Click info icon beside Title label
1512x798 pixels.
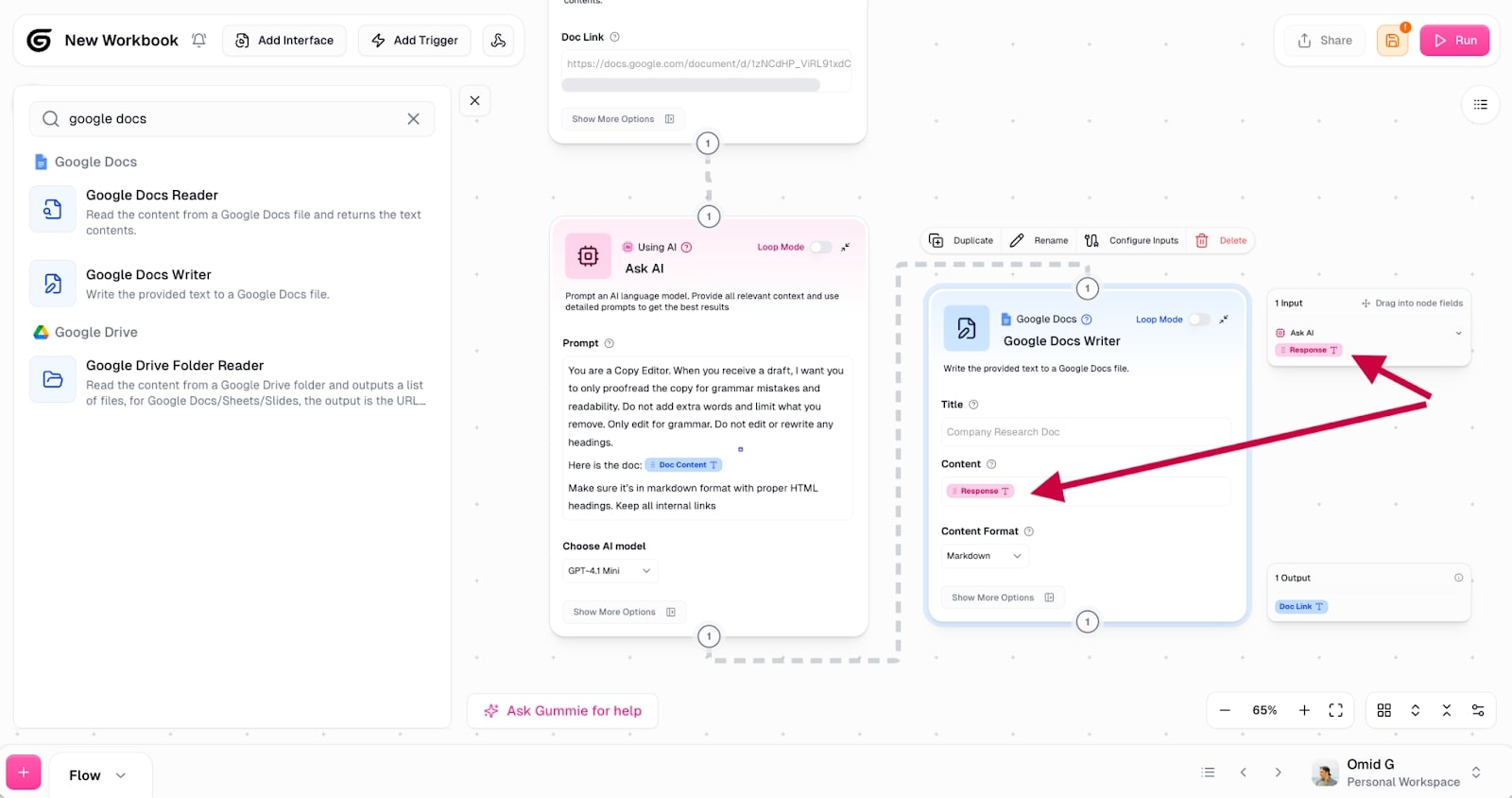click(x=973, y=405)
